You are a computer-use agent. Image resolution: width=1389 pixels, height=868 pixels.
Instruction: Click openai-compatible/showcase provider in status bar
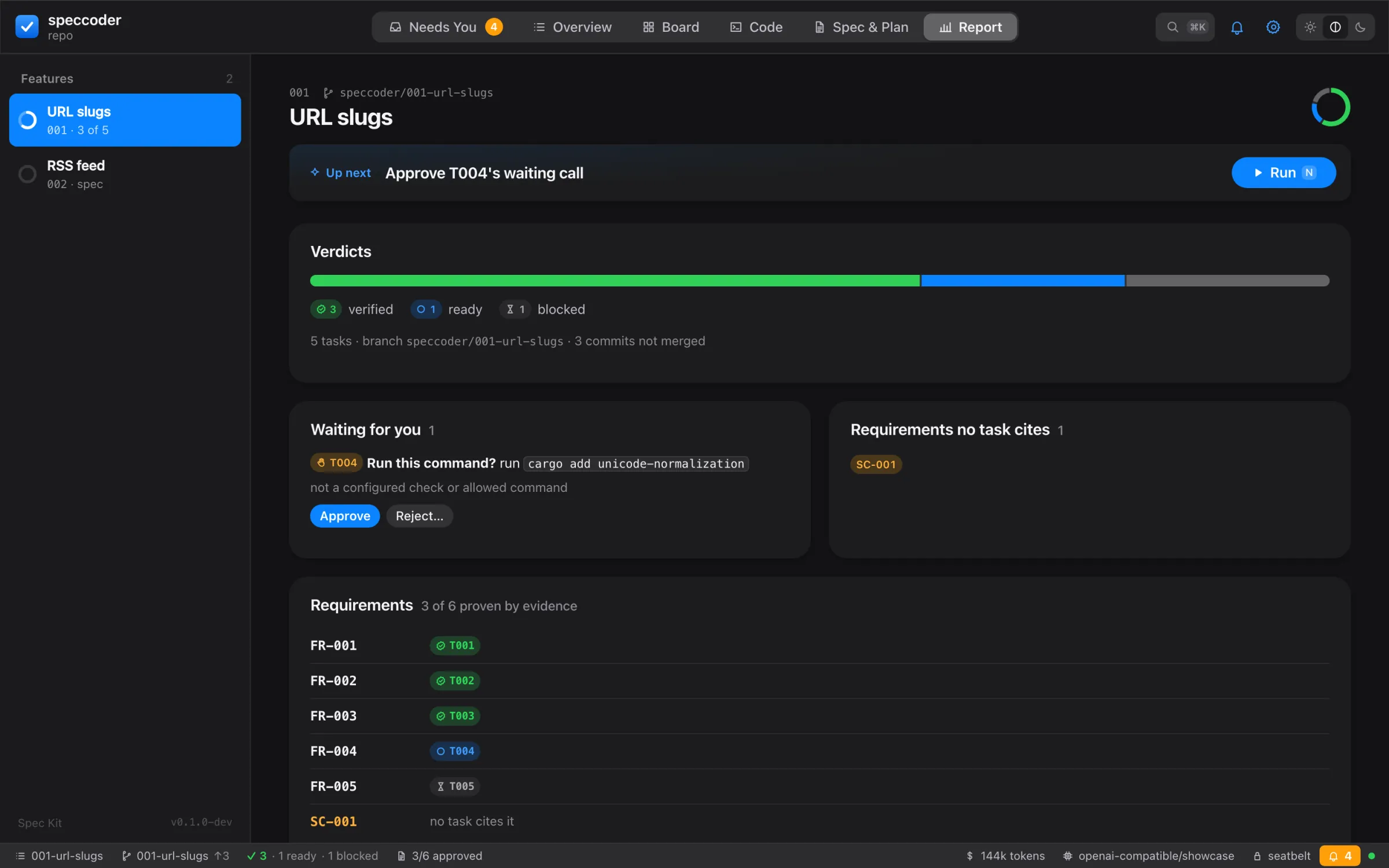pos(1148,856)
